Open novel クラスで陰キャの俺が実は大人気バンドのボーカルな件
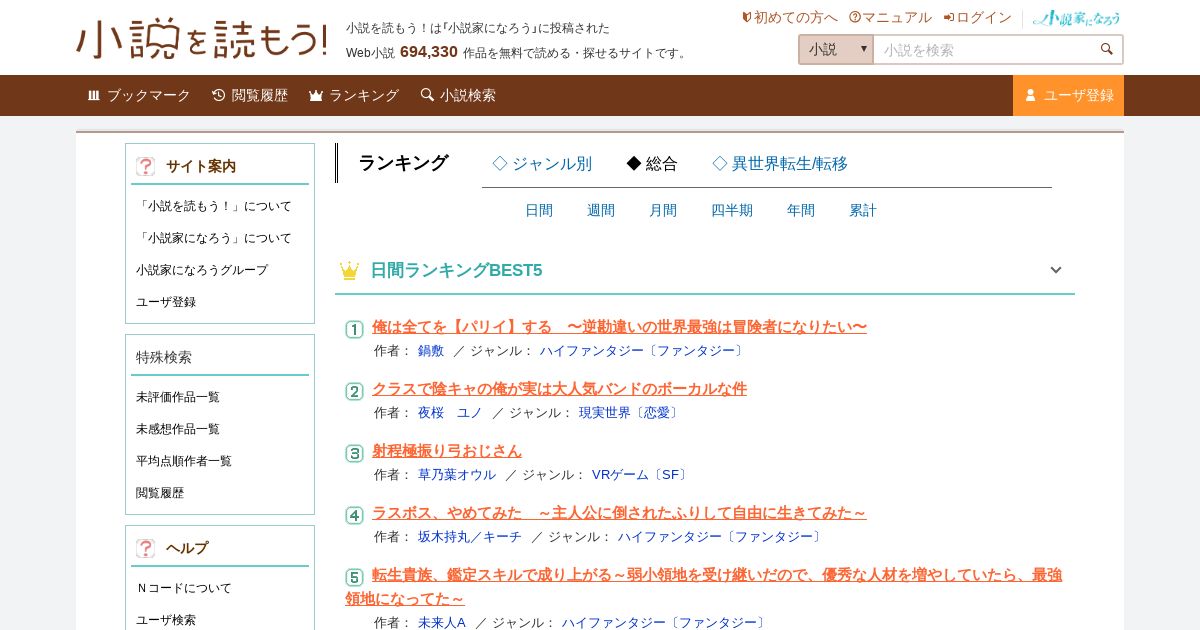The width and height of the screenshot is (1200, 630). tap(559, 389)
